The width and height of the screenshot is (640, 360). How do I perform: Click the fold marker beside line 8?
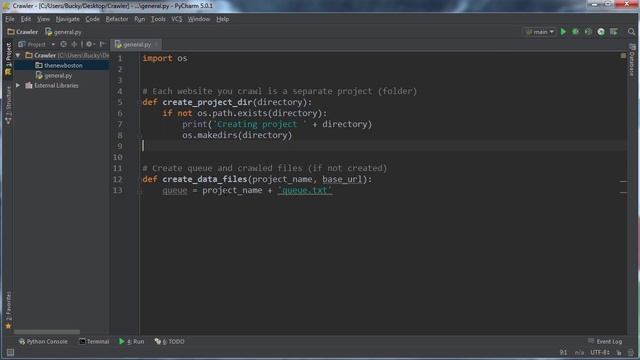coord(140,135)
